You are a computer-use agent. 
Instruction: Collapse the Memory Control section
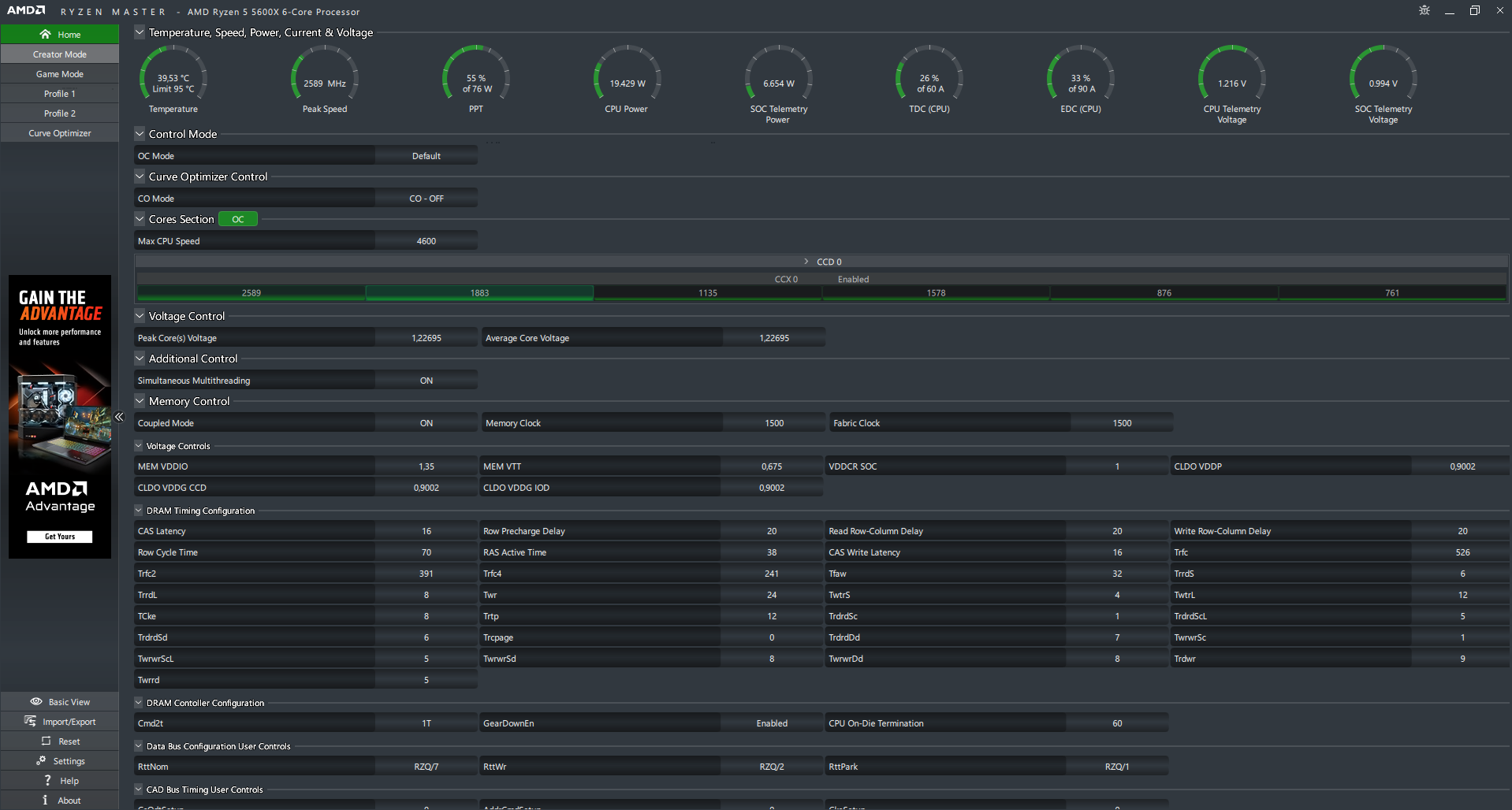tap(140, 400)
